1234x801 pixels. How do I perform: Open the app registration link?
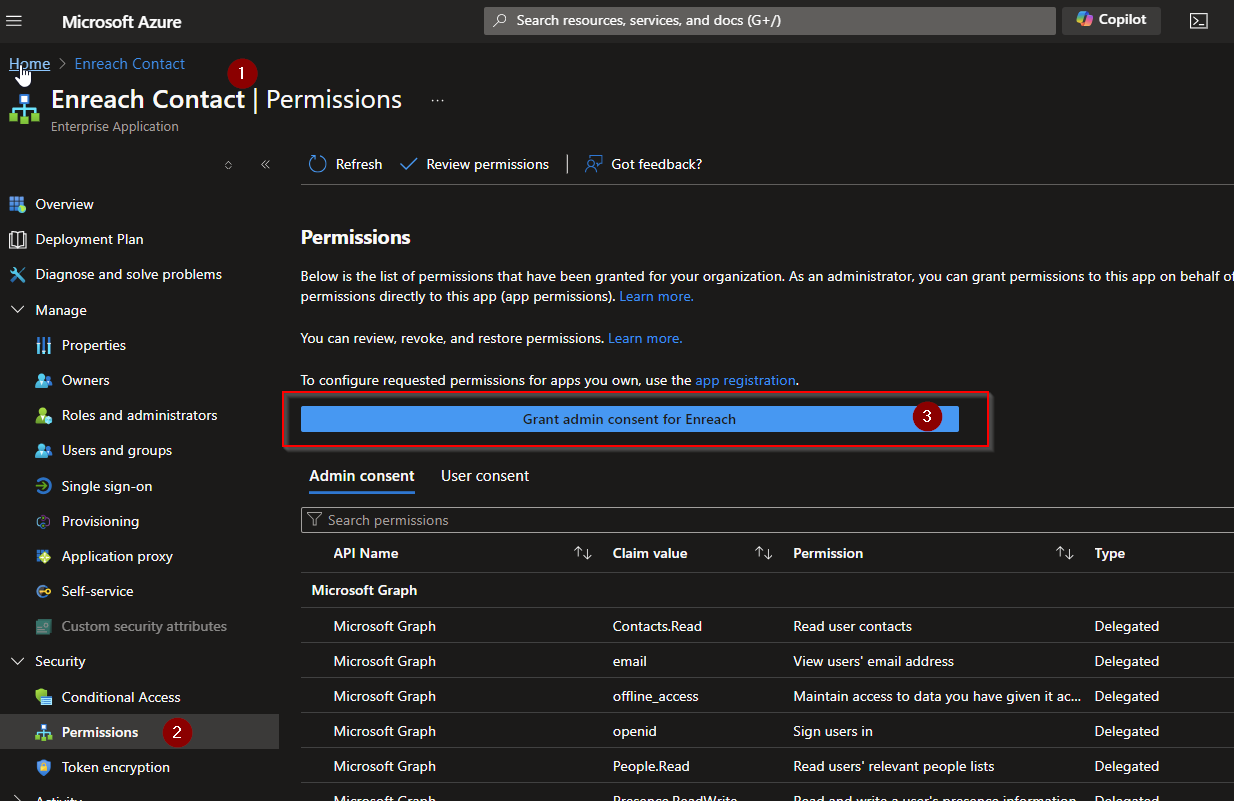[745, 380]
